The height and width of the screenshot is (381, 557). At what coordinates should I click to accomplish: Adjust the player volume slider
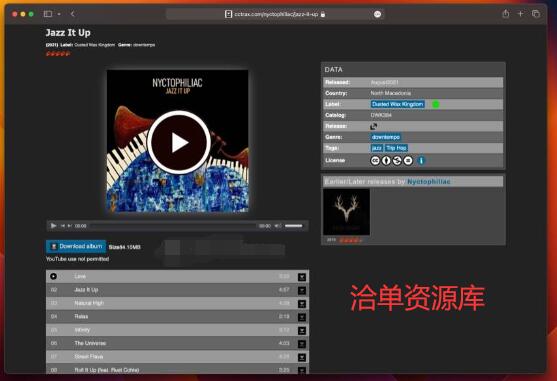[x=294, y=225]
